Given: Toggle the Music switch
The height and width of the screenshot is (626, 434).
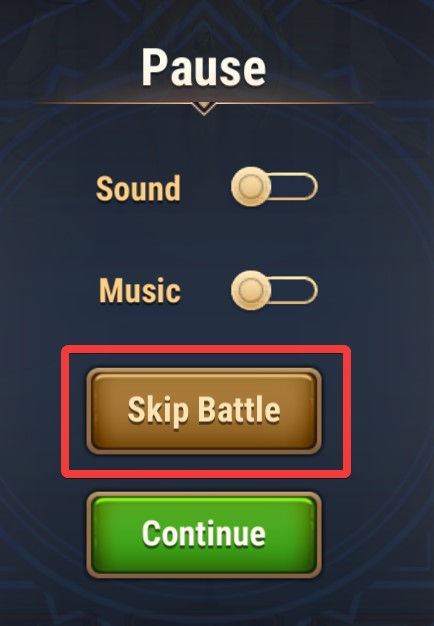Looking at the screenshot, I should click(274, 290).
